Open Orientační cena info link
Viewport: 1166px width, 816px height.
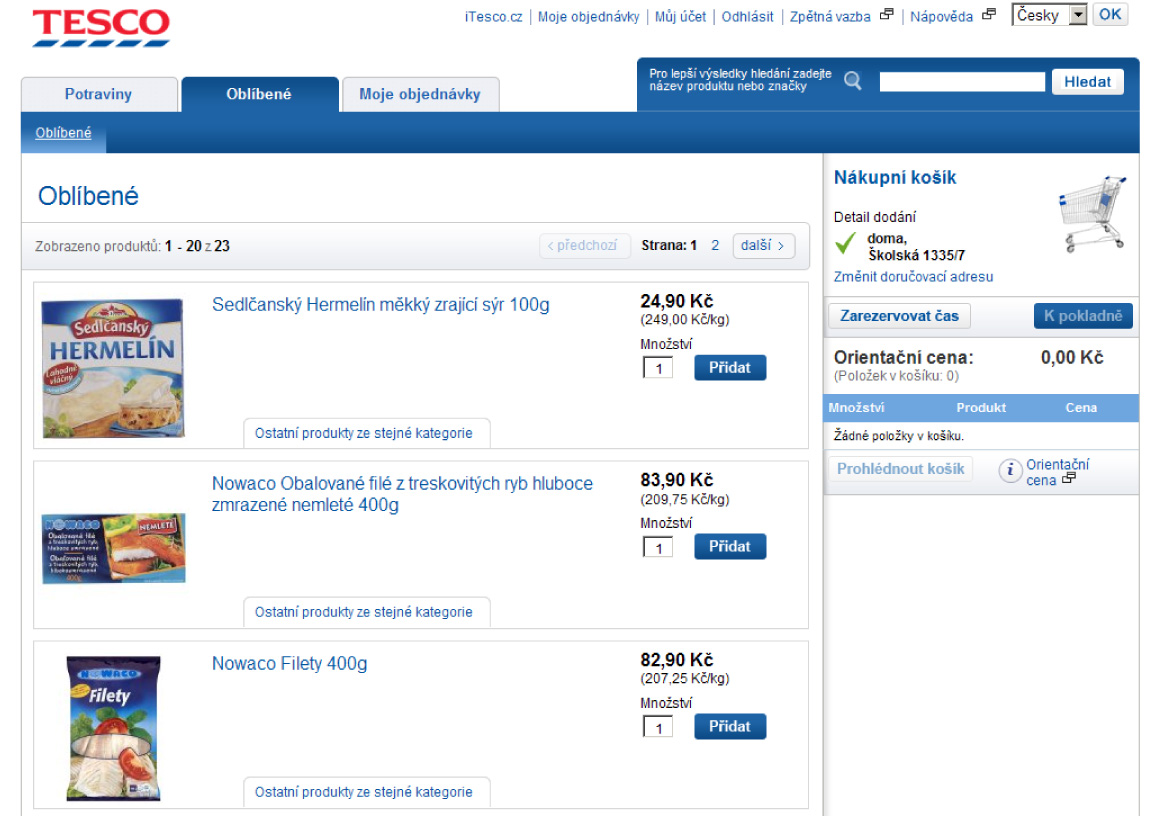(x=1057, y=472)
